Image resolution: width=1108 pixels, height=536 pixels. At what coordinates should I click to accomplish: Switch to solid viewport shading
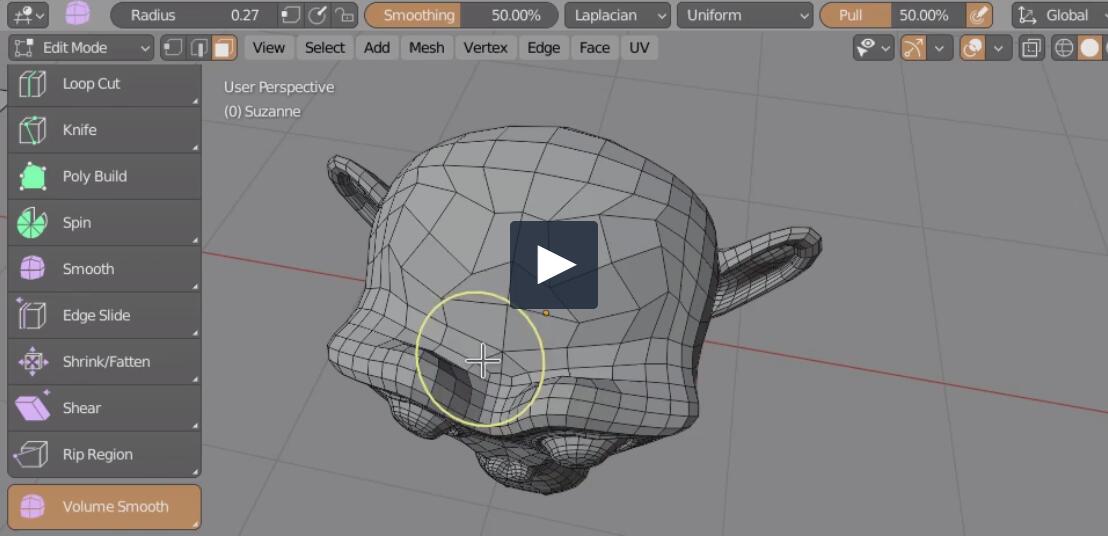point(1091,48)
